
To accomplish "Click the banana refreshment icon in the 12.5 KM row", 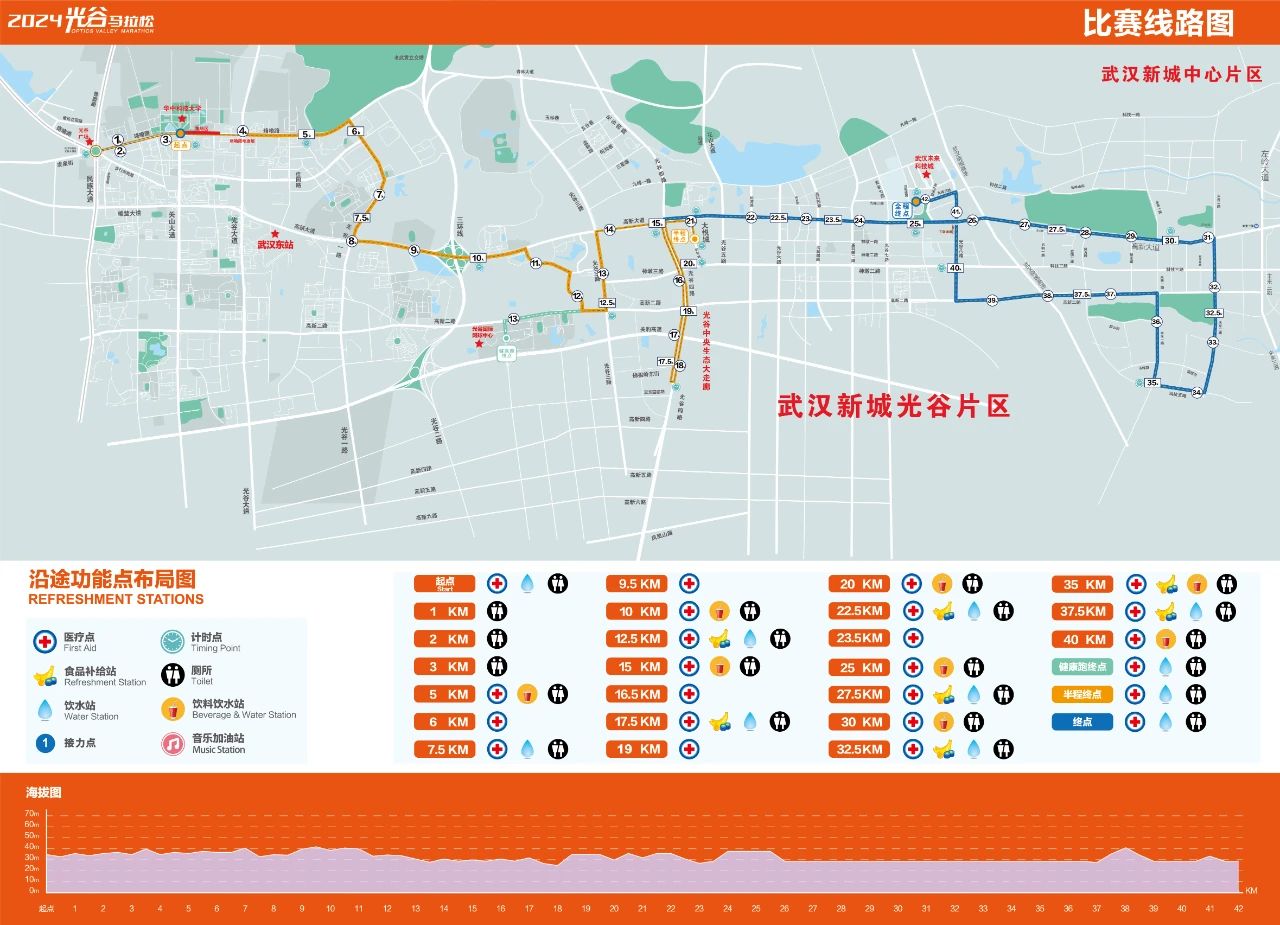I will 719,639.
